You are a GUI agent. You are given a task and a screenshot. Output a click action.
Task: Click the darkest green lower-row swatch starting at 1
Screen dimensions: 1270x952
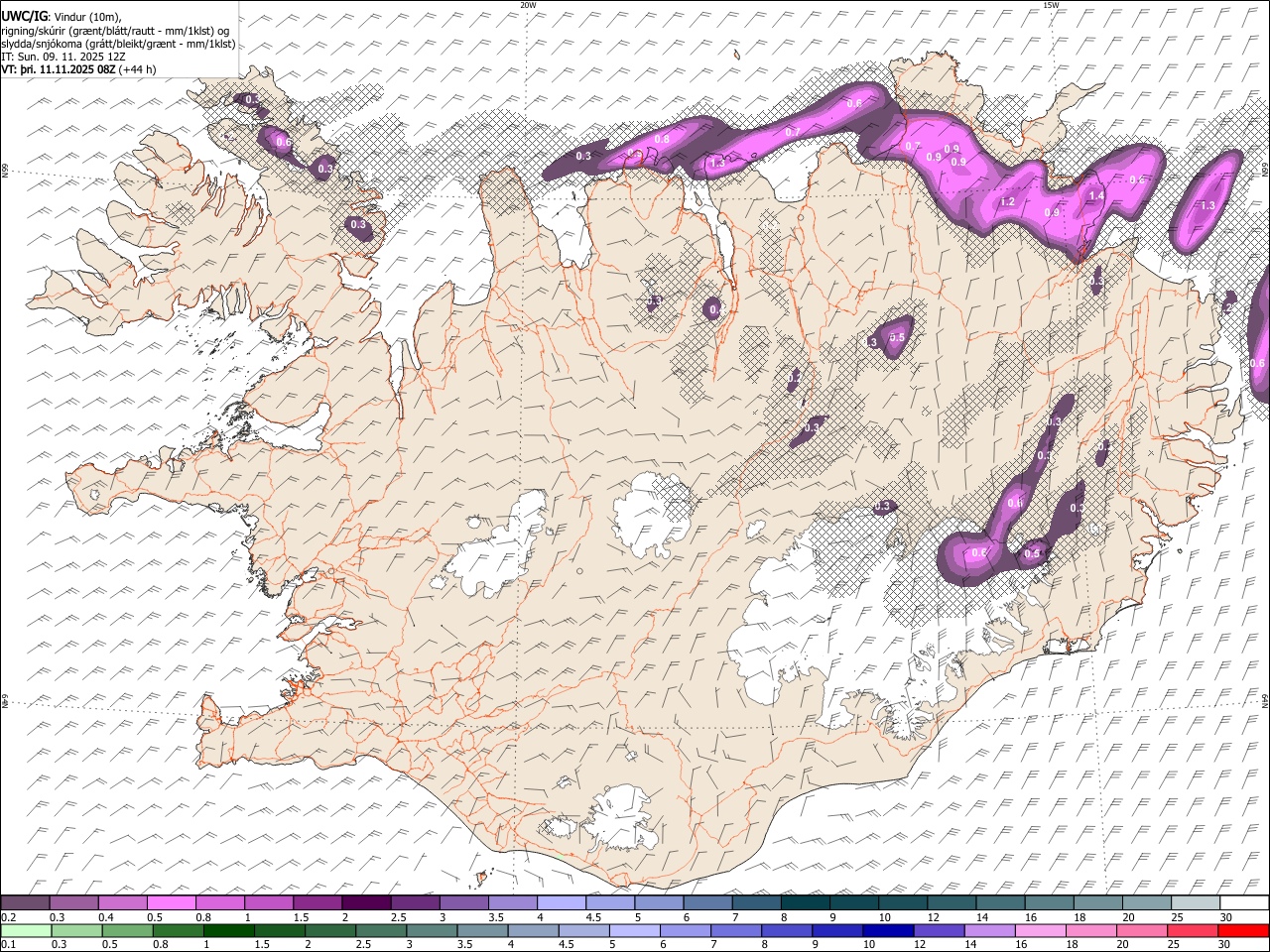tap(229, 930)
